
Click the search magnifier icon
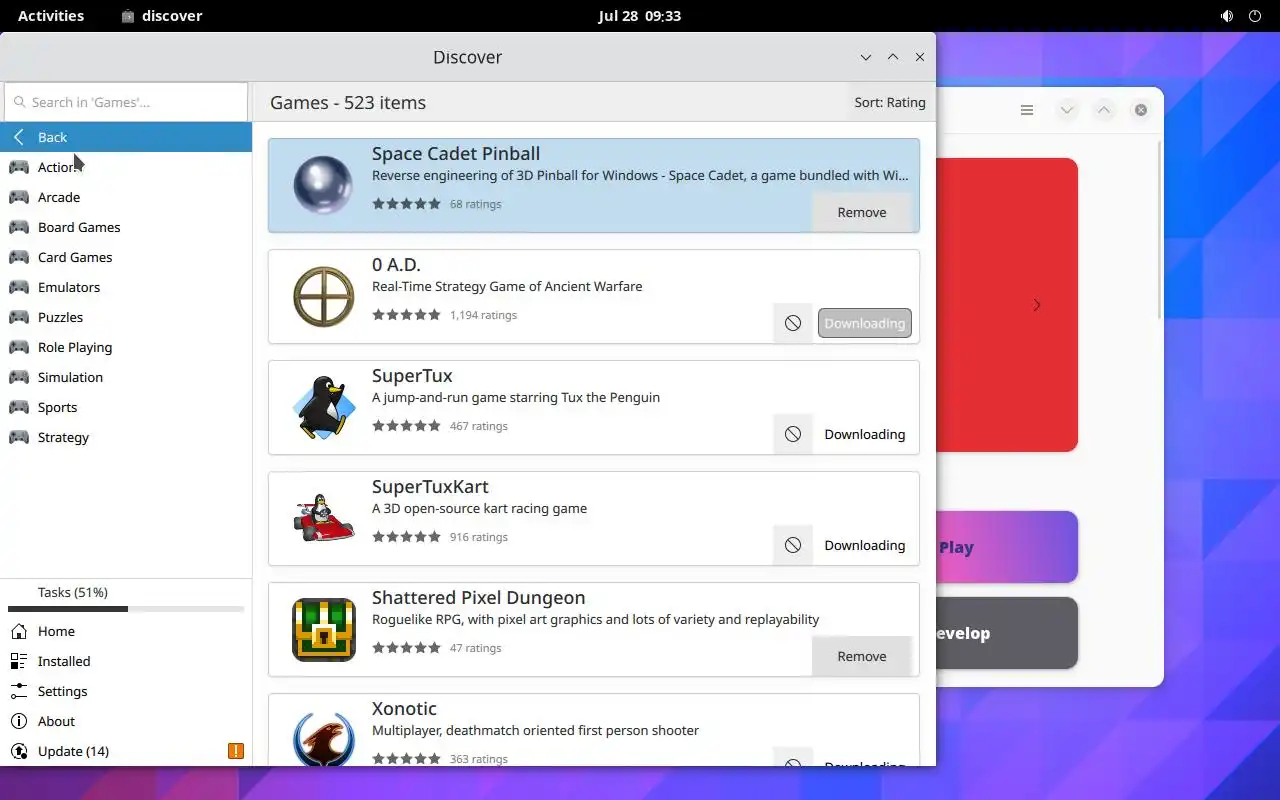tap(19, 102)
